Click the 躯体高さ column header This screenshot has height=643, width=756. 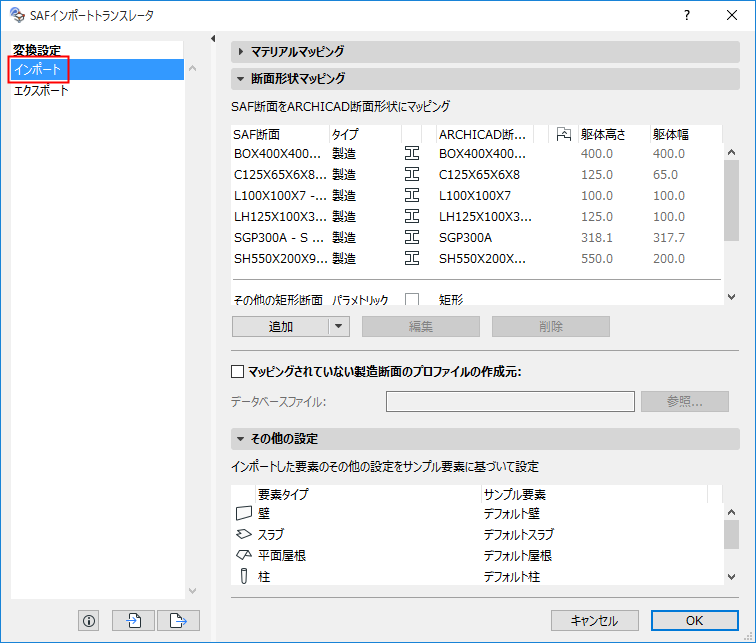click(614, 134)
